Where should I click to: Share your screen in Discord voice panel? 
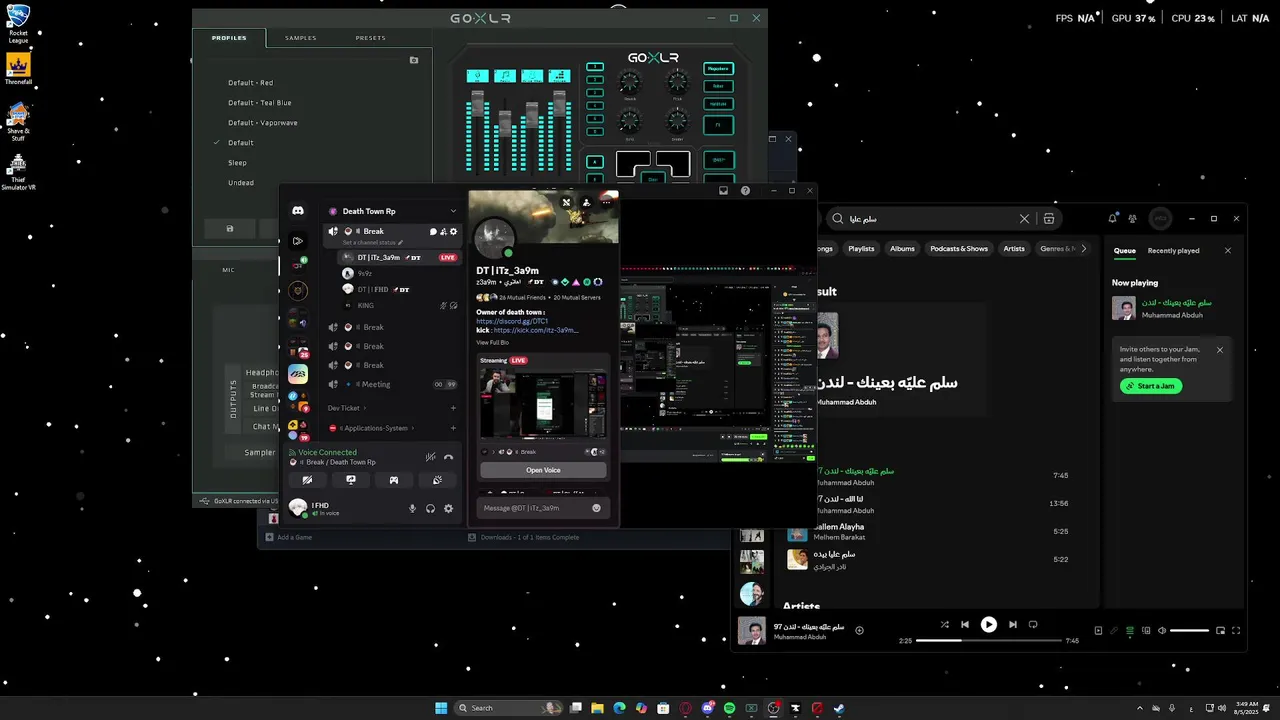tap(351, 480)
